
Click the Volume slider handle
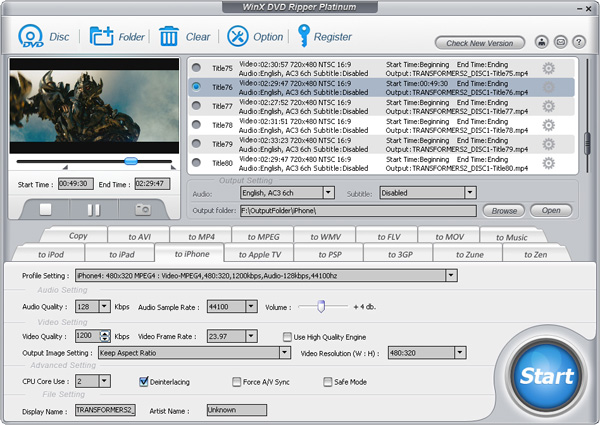pos(321,306)
